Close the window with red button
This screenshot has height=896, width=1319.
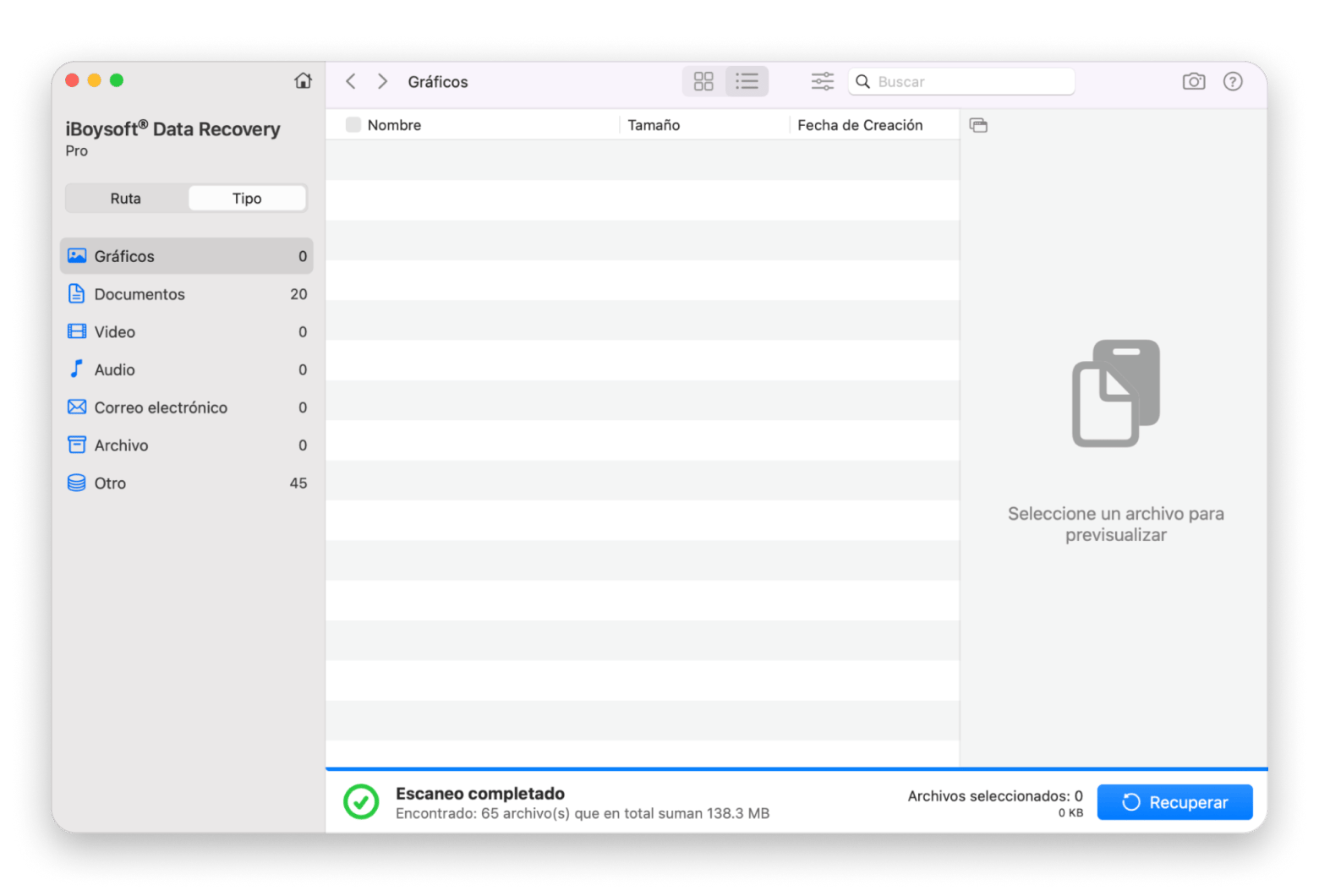pos(72,80)
